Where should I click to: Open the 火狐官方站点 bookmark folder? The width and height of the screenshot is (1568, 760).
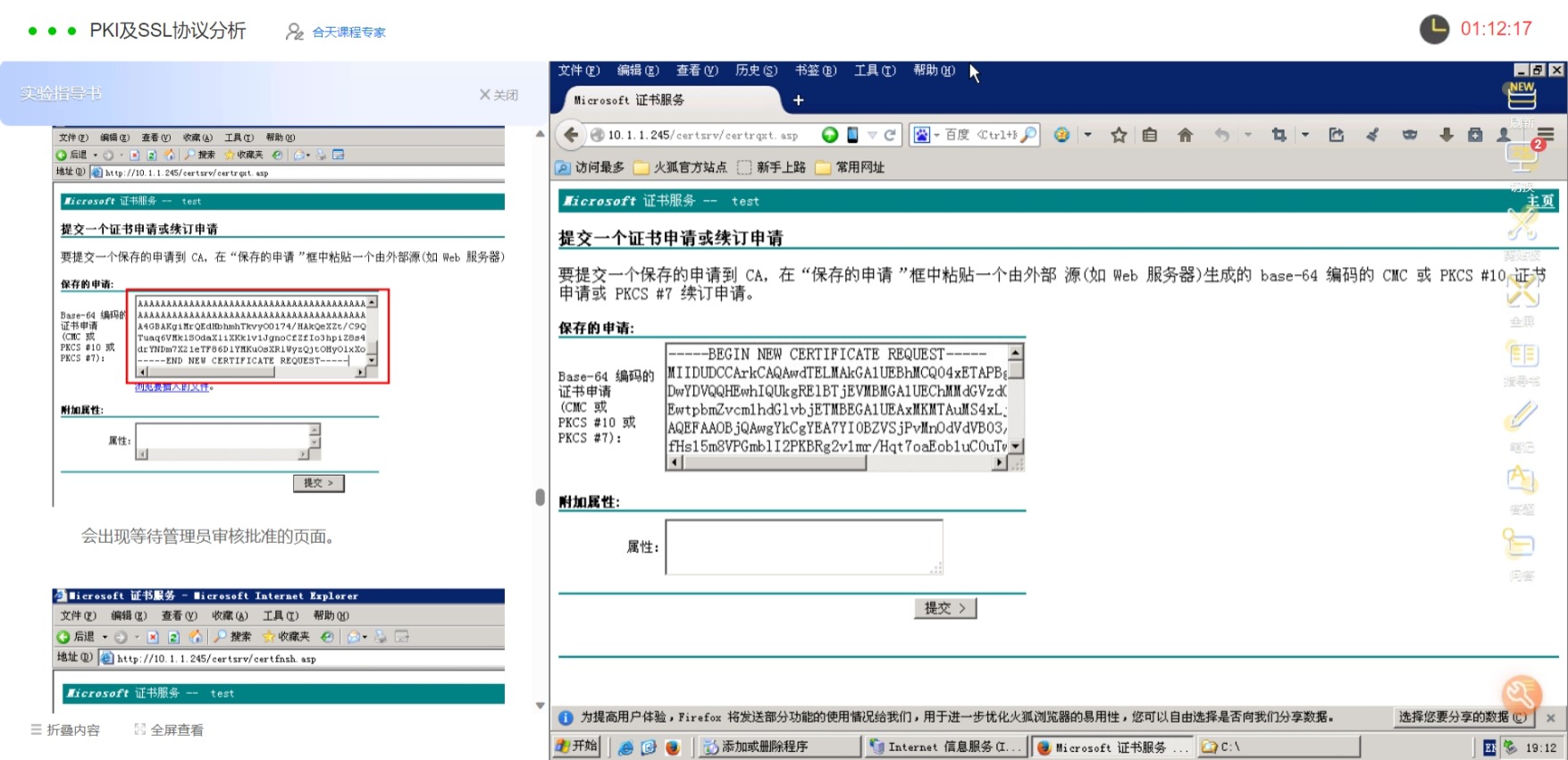point(681,167)
